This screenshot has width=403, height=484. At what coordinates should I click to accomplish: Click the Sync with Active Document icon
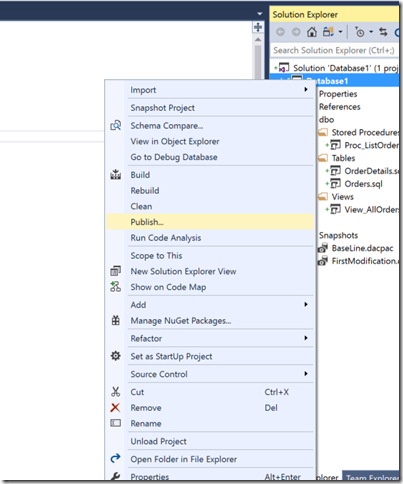[x=383, y=32]
